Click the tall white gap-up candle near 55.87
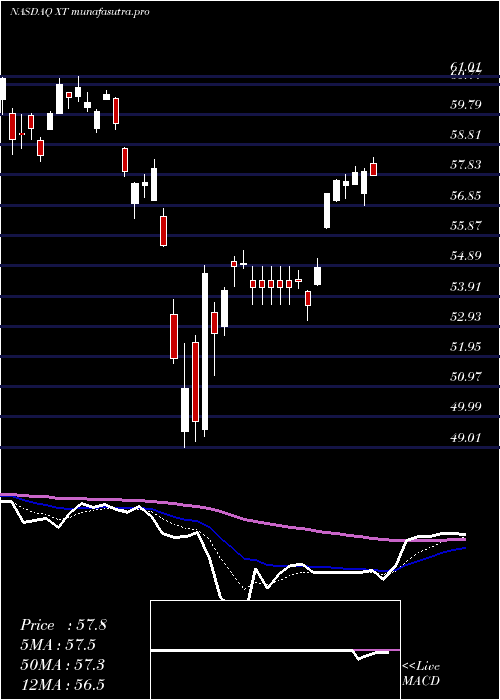The height and width of the screenshot is (700, 500). click(327, 211)
